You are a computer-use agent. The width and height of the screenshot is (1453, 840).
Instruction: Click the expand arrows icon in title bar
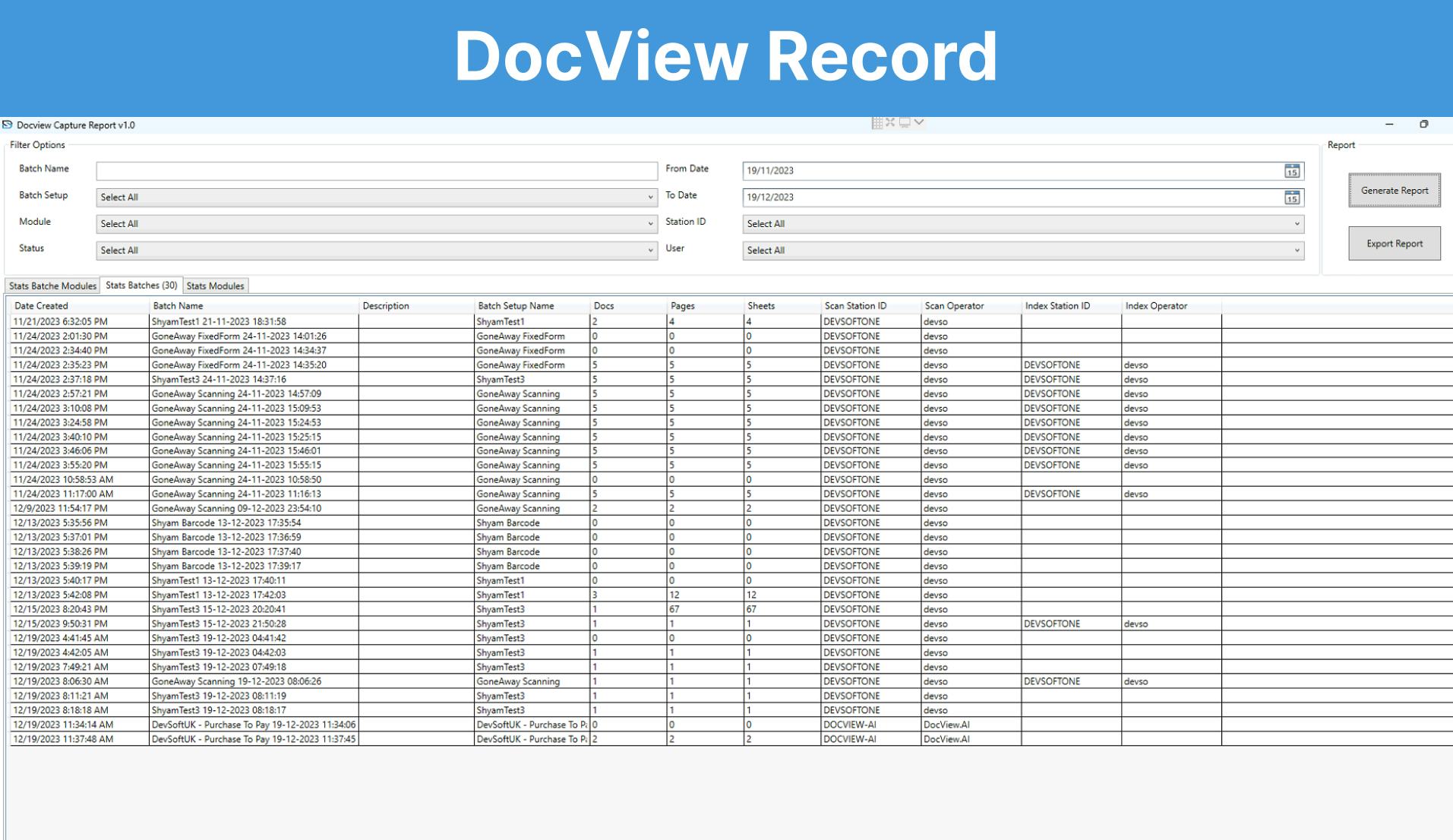click(x=890, y=122)
